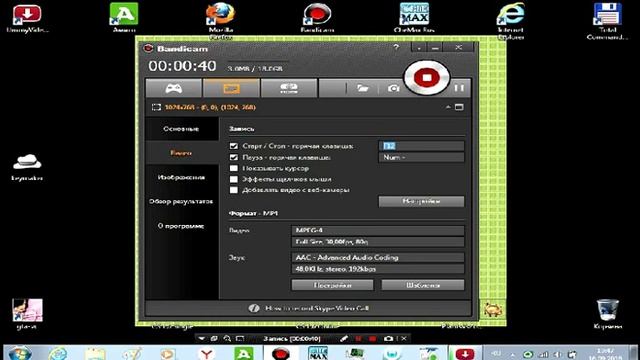Select the Mozilla Firefox desktop shortcut
Screen dimensions: 640x360
pos(220,20)
